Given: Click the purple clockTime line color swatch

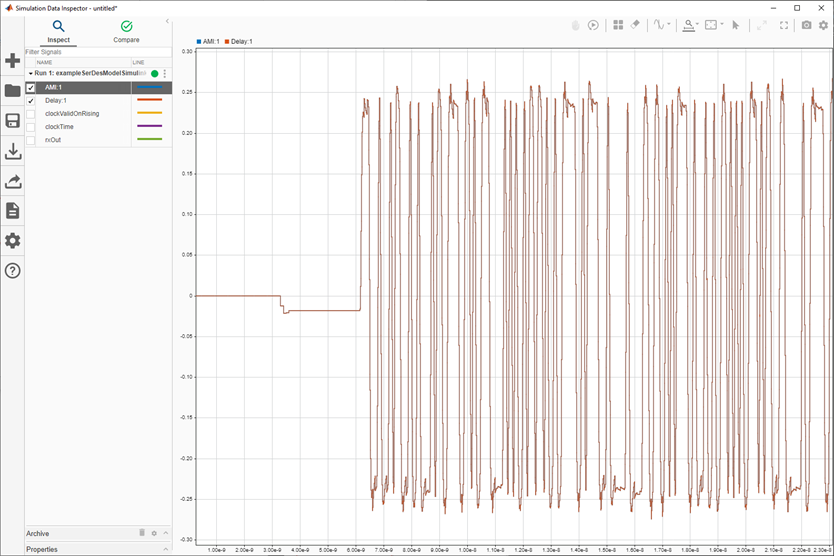Looking at the screenshot, I should [x=148, y=127].
